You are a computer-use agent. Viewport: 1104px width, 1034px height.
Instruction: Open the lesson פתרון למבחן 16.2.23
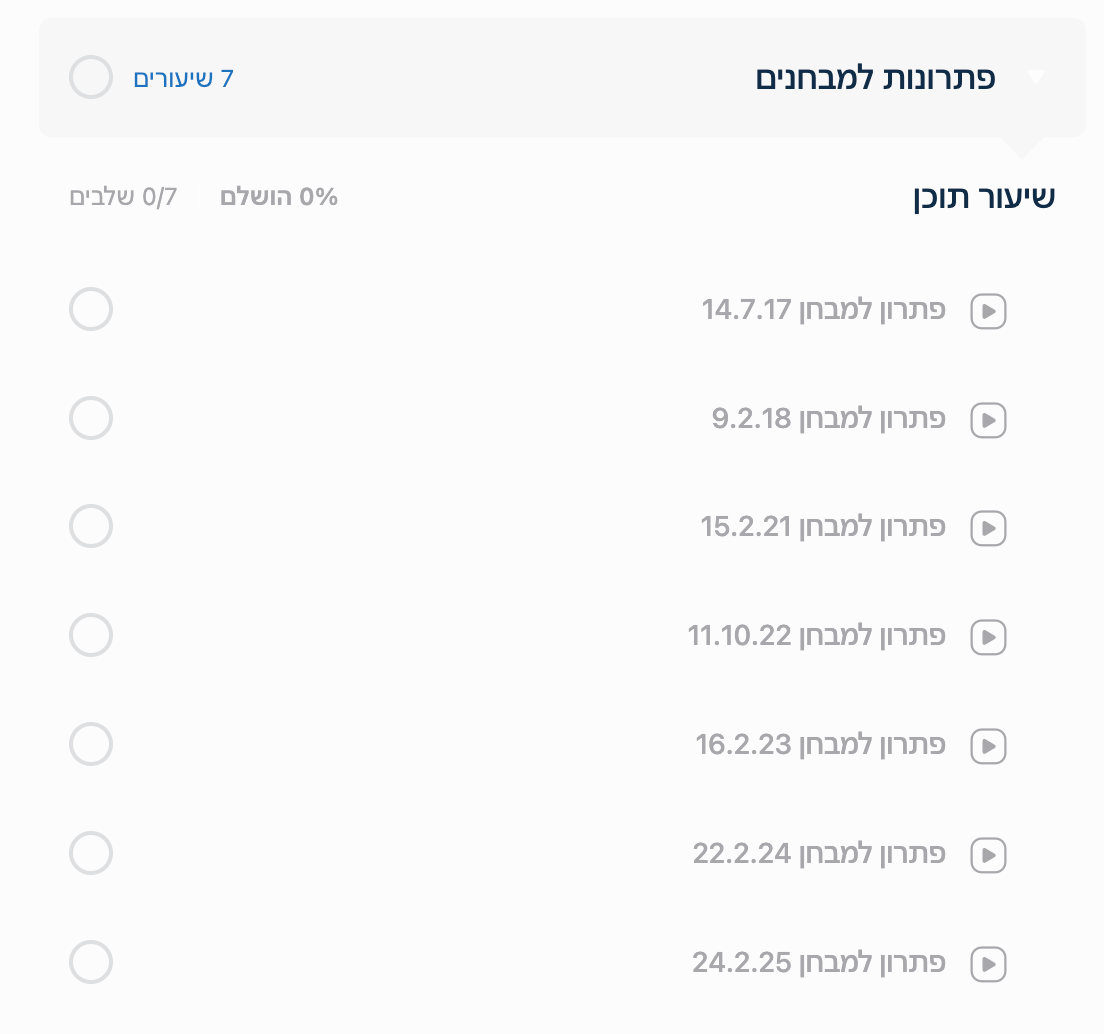pos(820,745)
